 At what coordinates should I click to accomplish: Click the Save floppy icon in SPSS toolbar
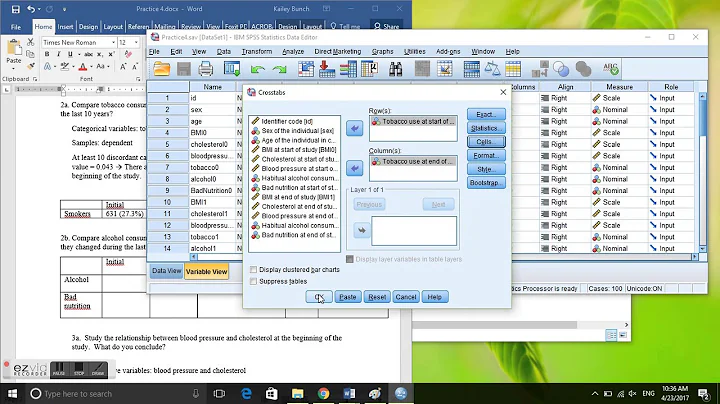184,69
